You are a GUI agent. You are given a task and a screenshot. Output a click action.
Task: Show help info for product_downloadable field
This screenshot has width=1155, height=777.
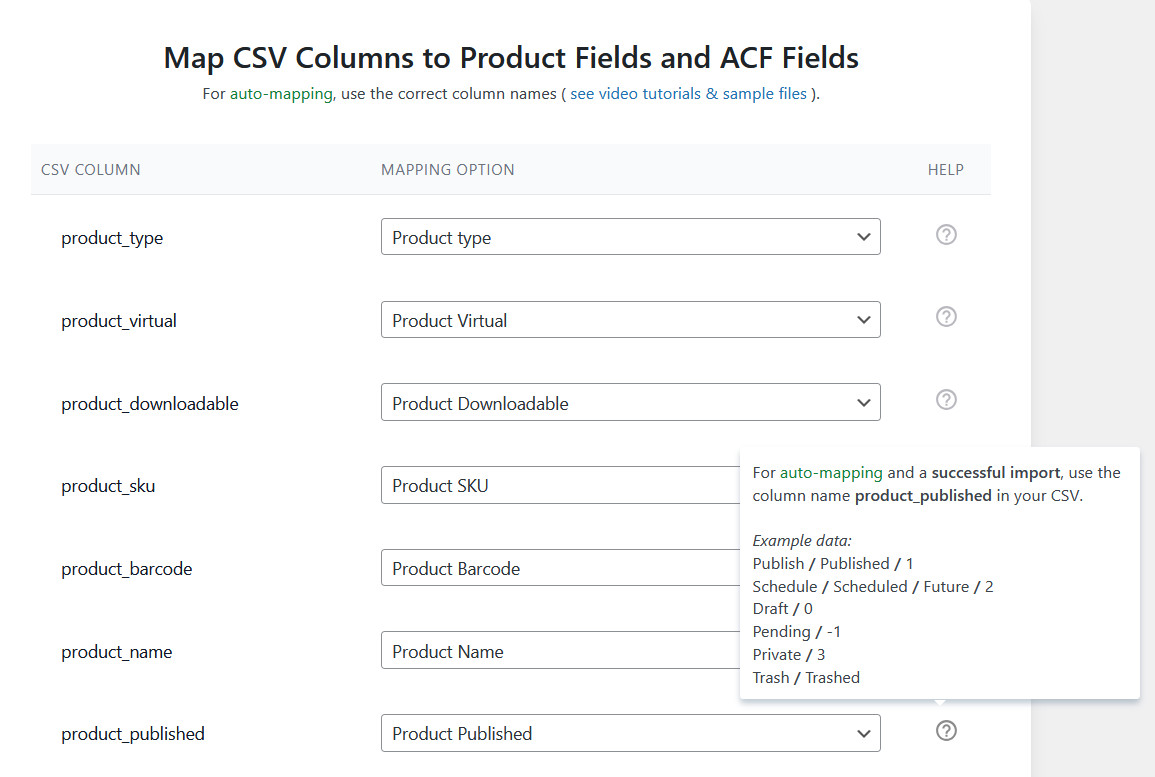point(946,399)
